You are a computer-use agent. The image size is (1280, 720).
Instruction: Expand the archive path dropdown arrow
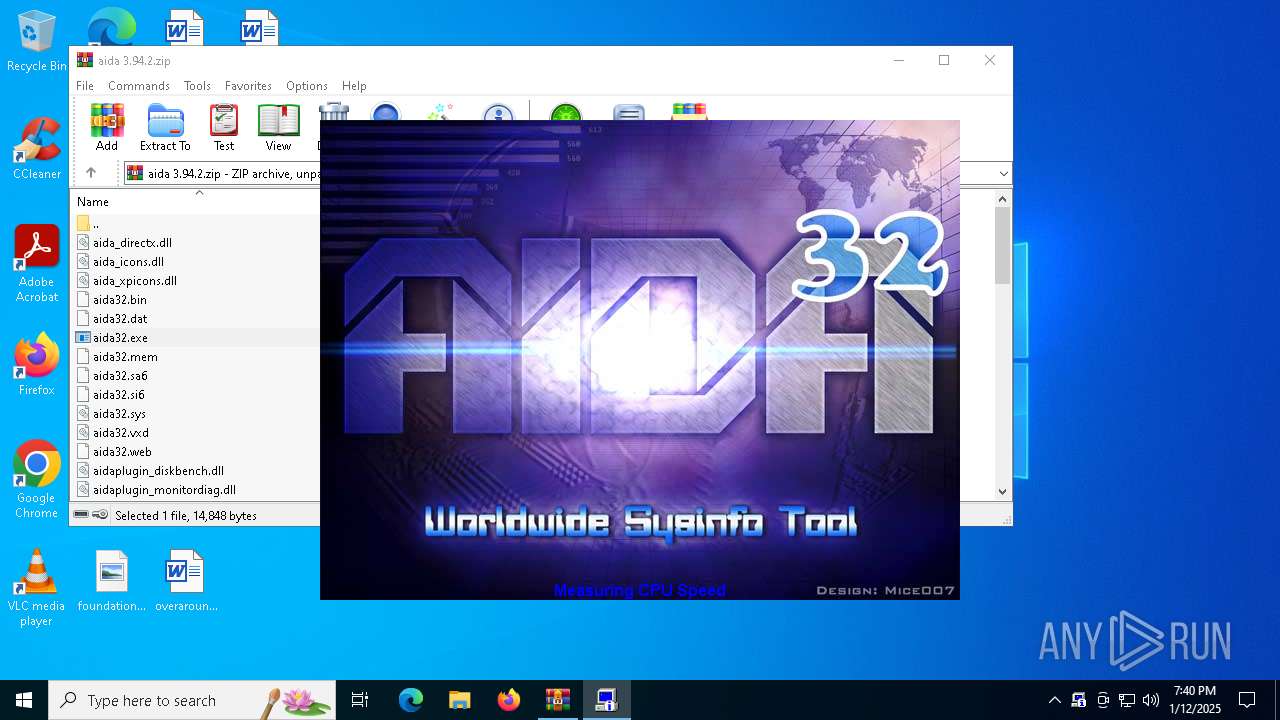tap(1003, 174)
